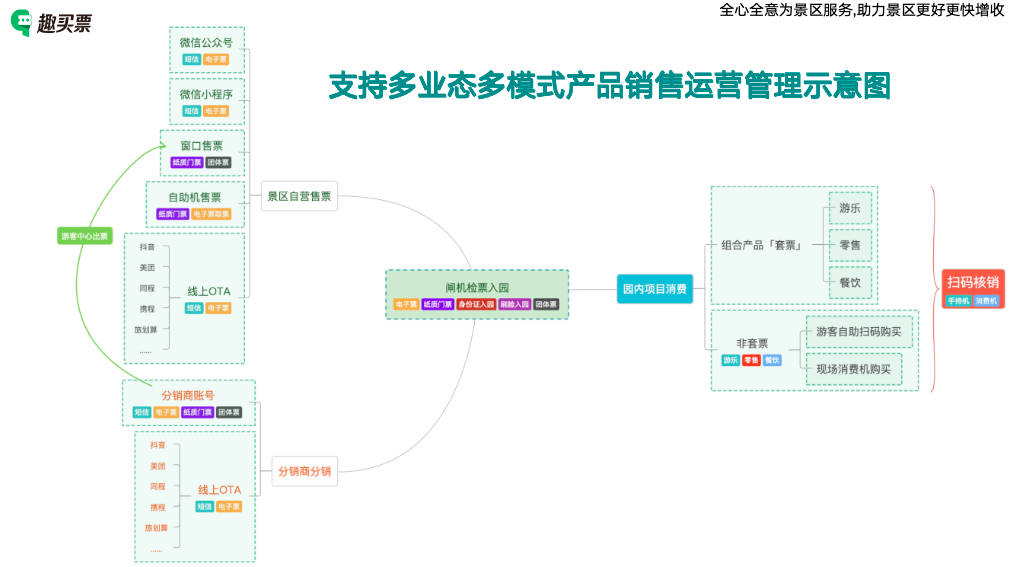This screenshot has width=1014, height=567.
Task: Open the 分销商分销 branch node
Action: 304,470
